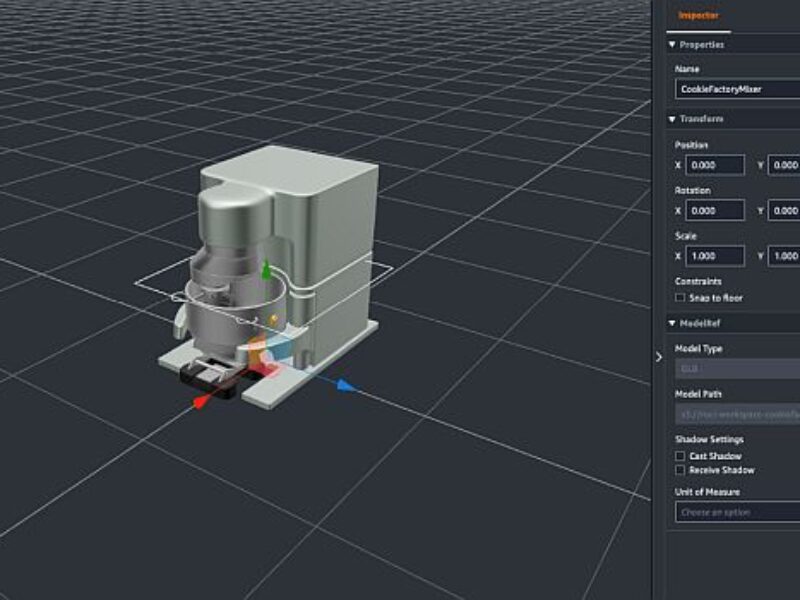
Task: Enable the Cast Shadow checkbox
Action: coord(681,456)
